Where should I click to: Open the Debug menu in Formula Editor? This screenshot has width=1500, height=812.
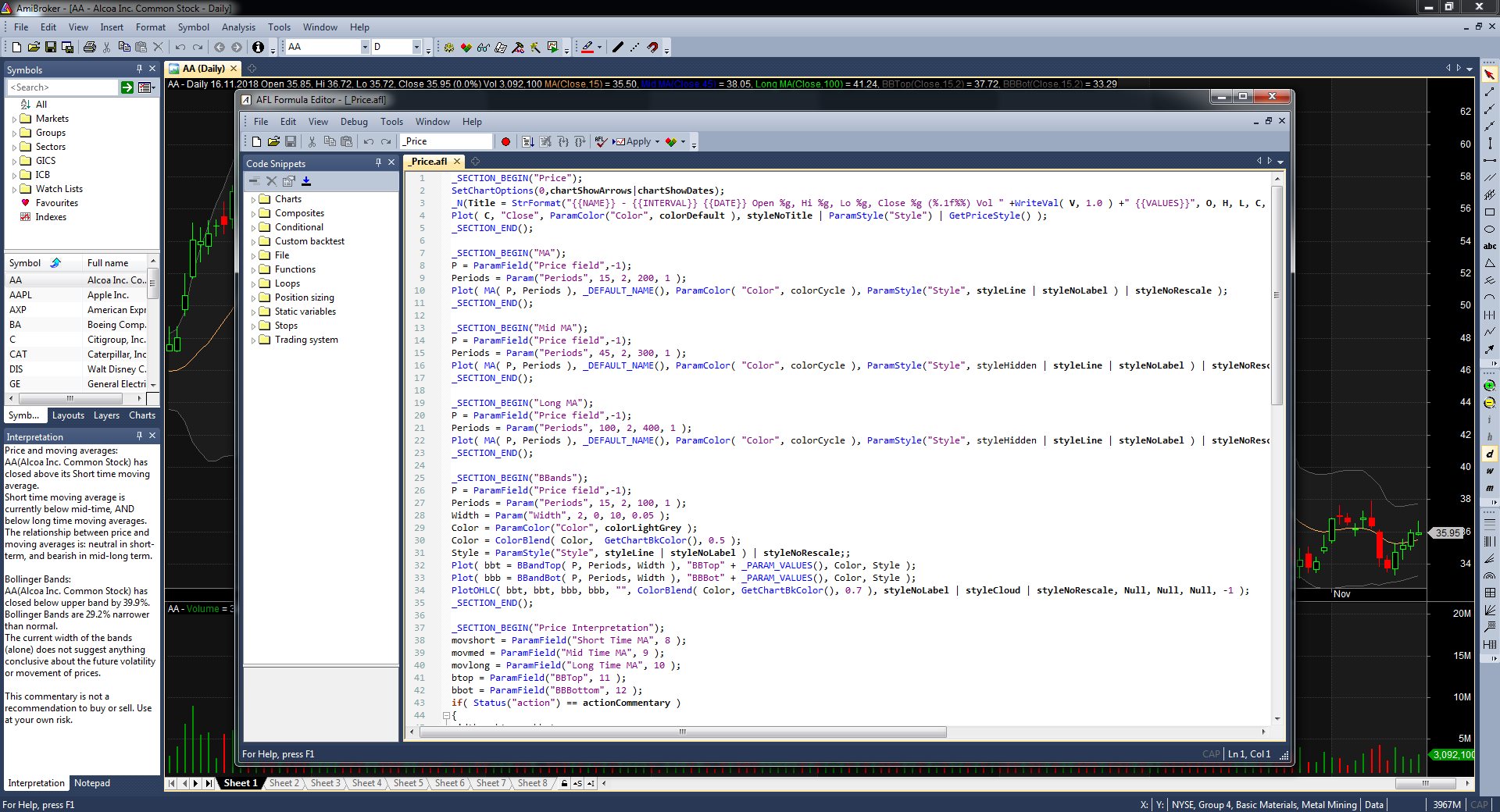click(354, 122)
